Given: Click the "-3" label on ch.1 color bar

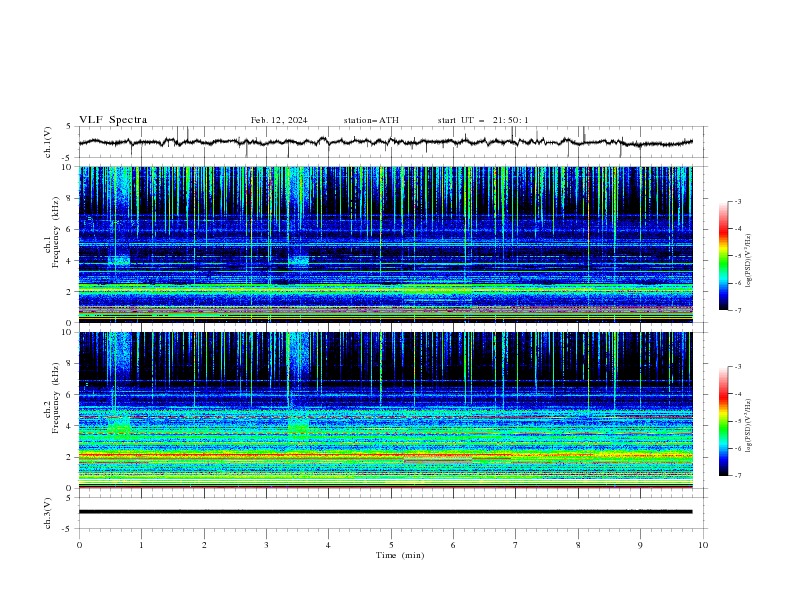Looking at the screenshot, I should [737, 201].
